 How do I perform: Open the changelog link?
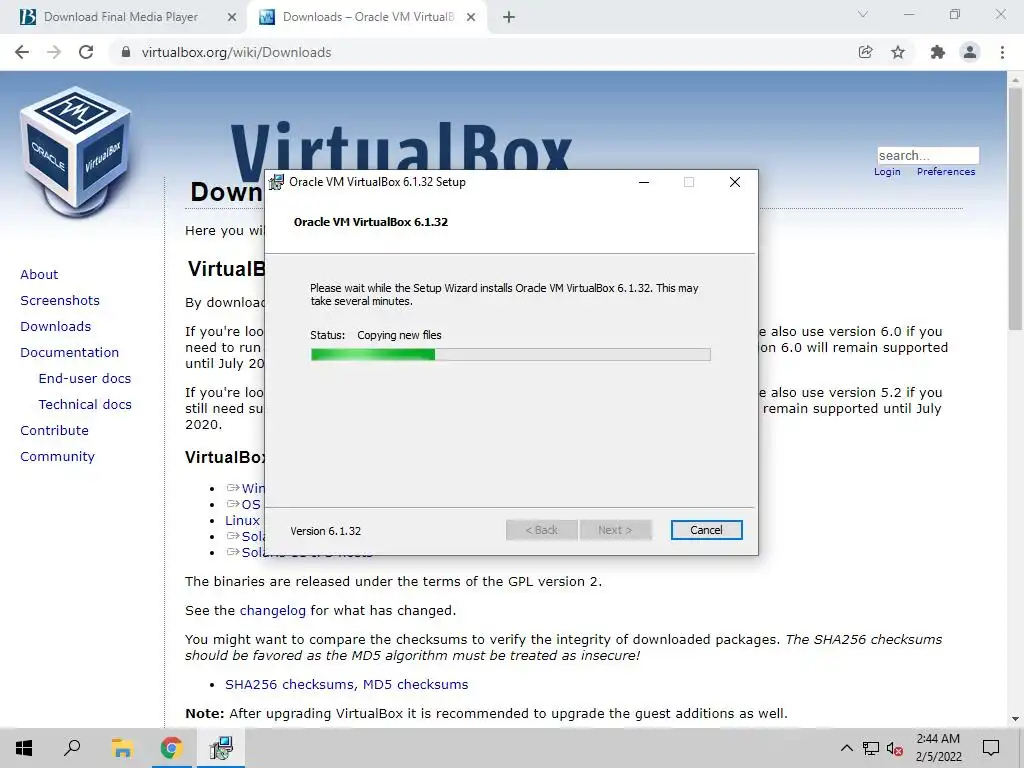[272, 611]
